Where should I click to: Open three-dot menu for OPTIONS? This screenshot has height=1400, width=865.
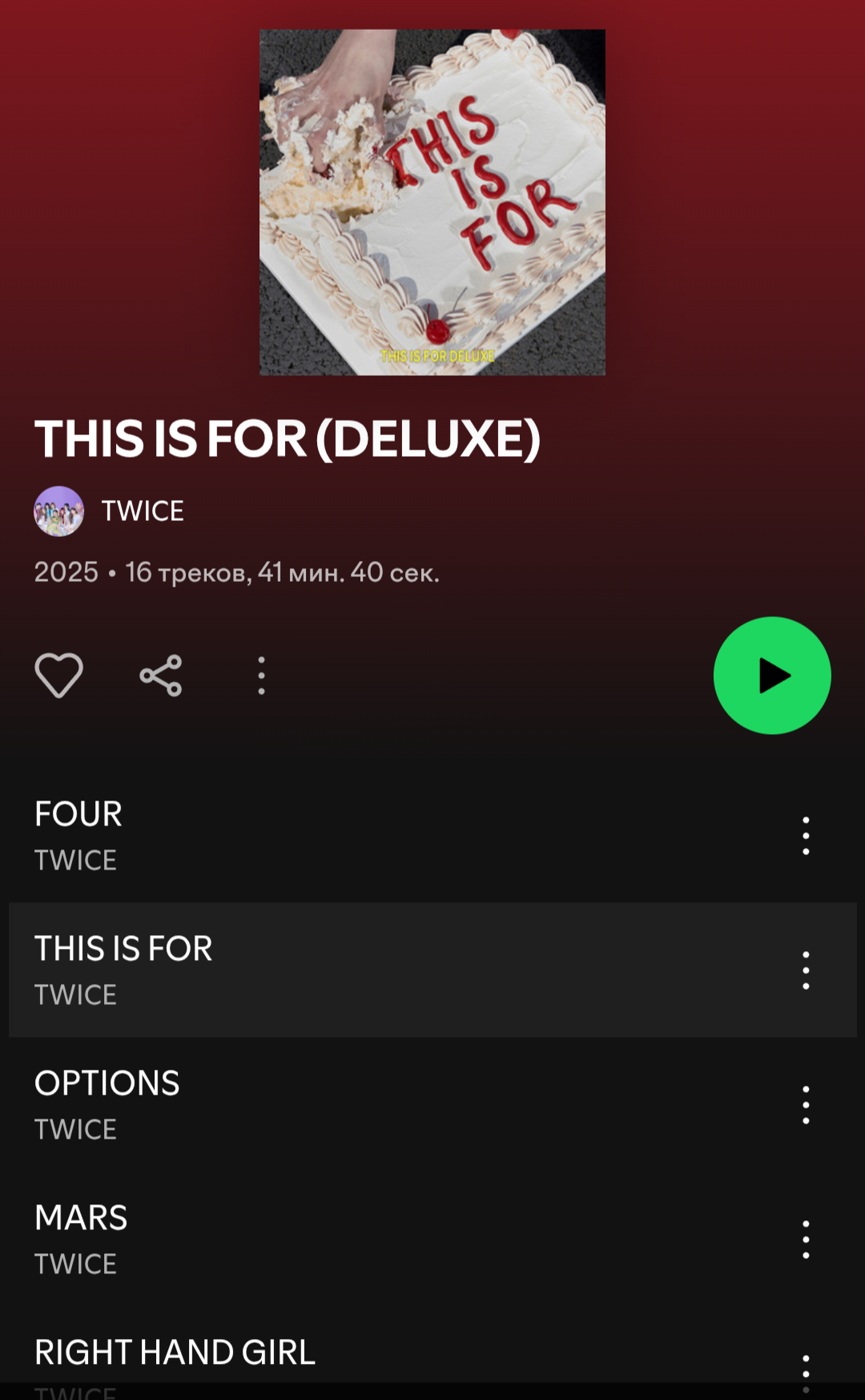(806, 1105)
